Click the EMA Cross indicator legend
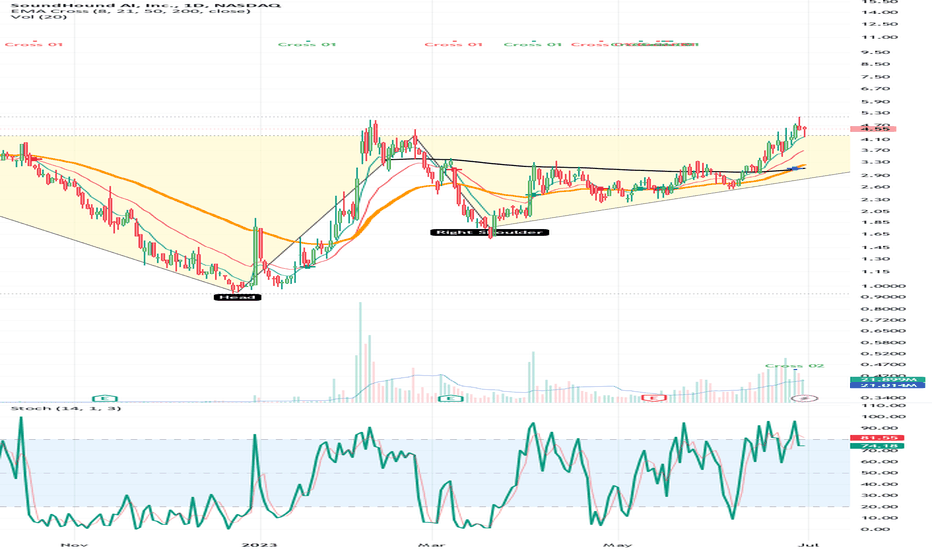The height and width of the screenshot is (550, 932). (x=131, y=11)
